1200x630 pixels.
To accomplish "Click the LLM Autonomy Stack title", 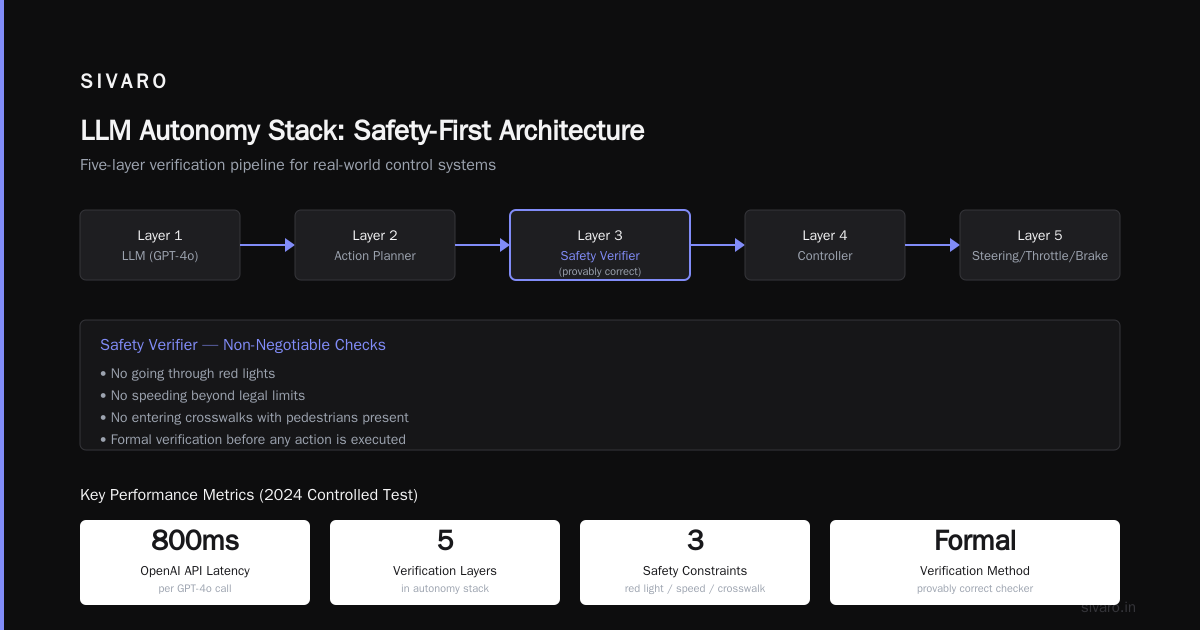I will pos(362,131).
